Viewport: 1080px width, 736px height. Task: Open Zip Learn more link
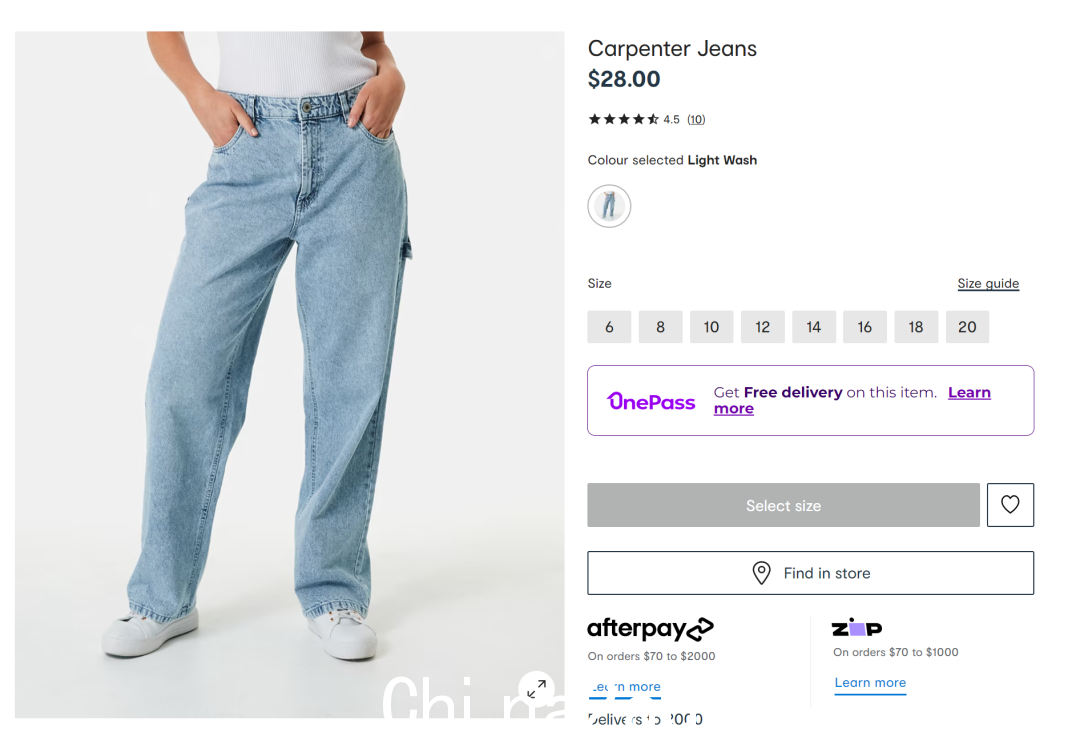870,683
